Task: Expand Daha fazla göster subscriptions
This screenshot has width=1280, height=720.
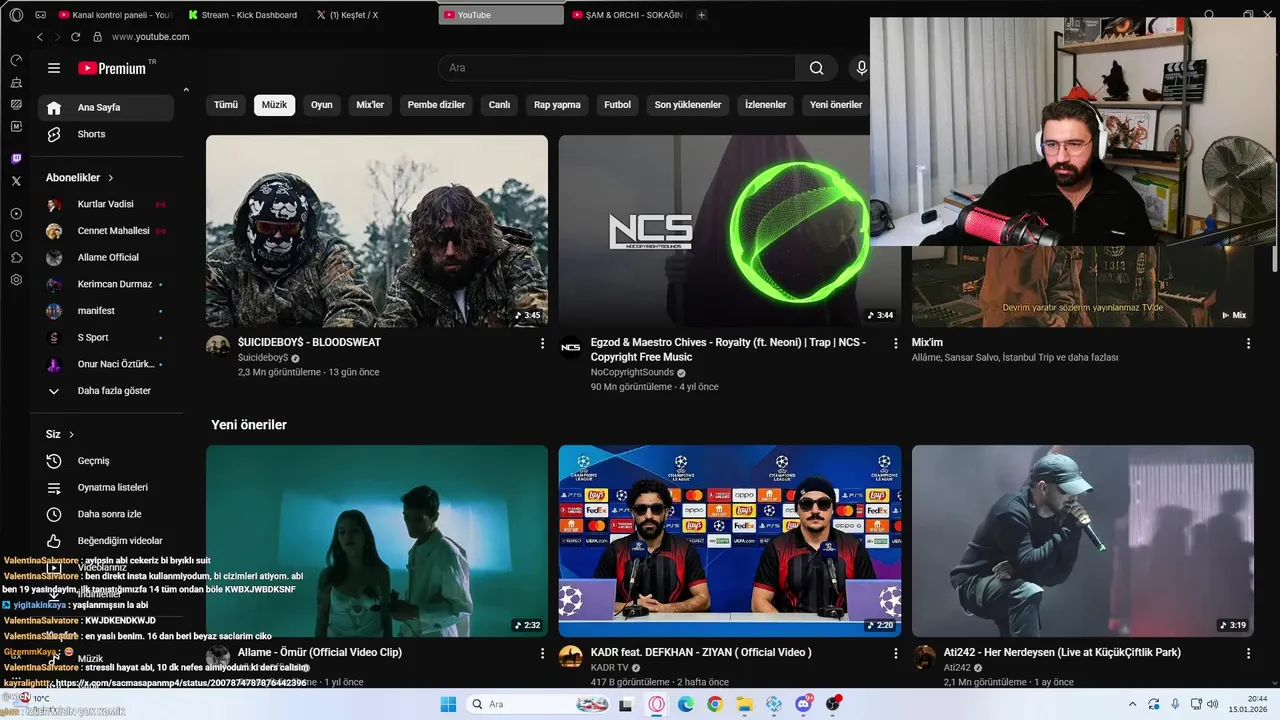Action: pyautogui.click(x=106, y=391)
